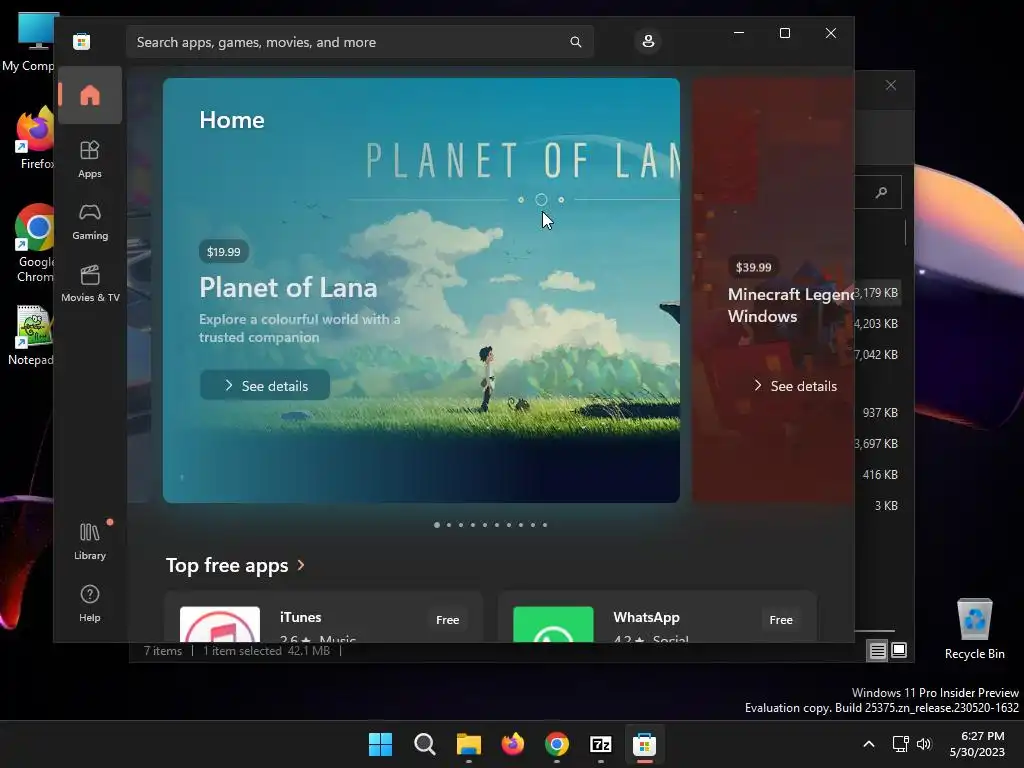The image size is (1024, 768).
Task: Open Firefox desktop shortcut
Action: click(35, 138)
